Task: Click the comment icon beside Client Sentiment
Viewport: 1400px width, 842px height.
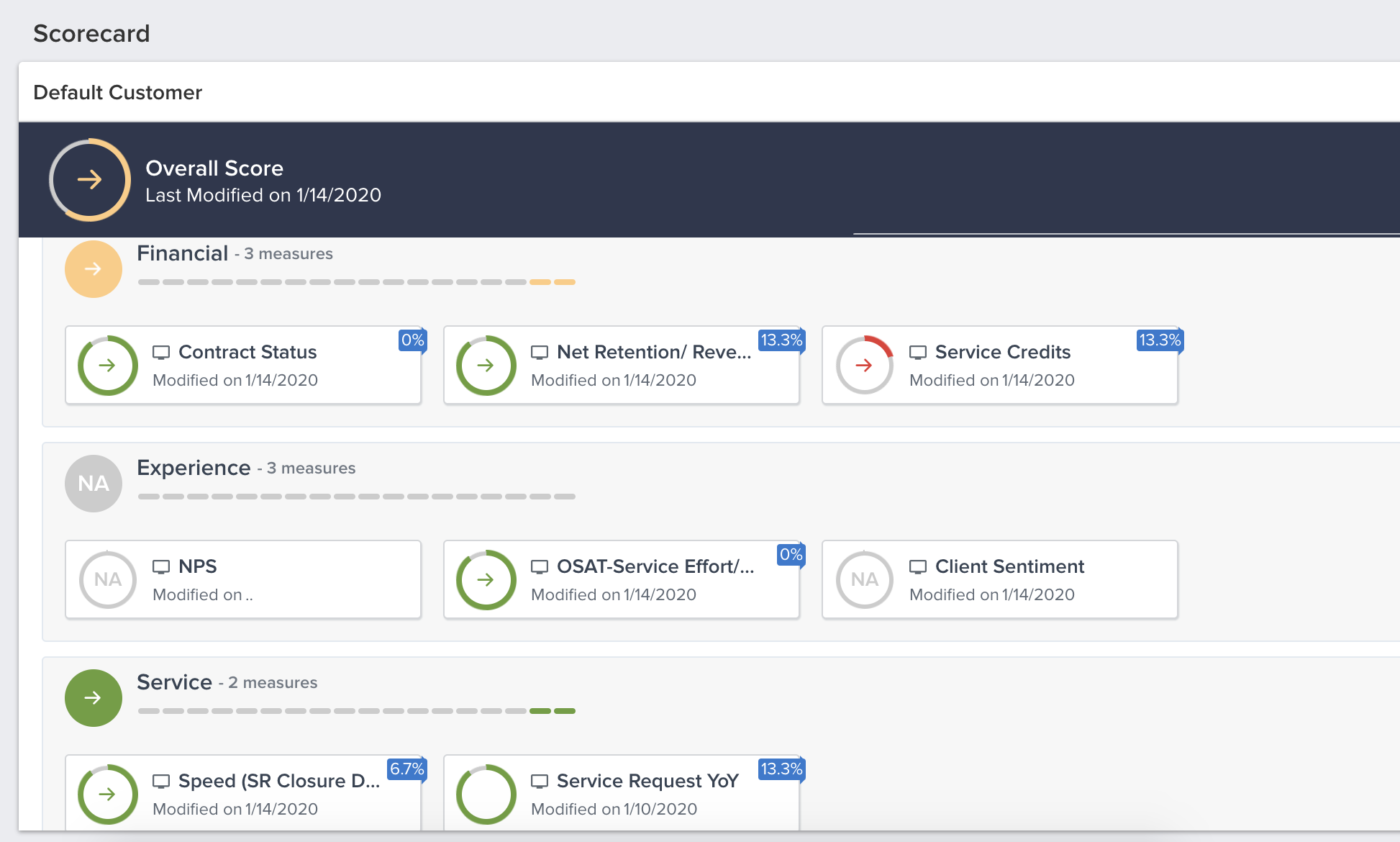Action: pyautogui.click(x=918, y=567)
